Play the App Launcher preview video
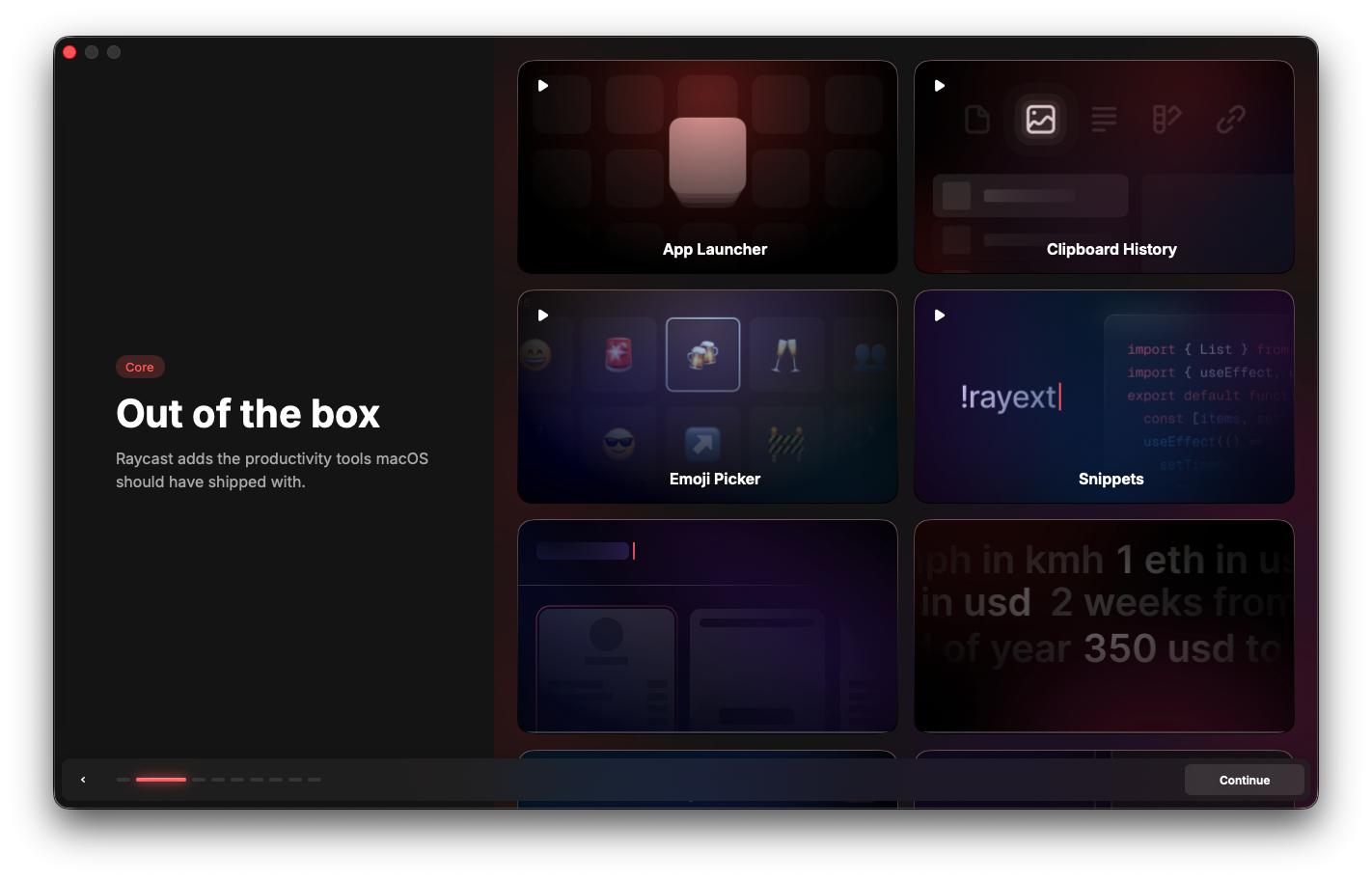 point(543,86)
